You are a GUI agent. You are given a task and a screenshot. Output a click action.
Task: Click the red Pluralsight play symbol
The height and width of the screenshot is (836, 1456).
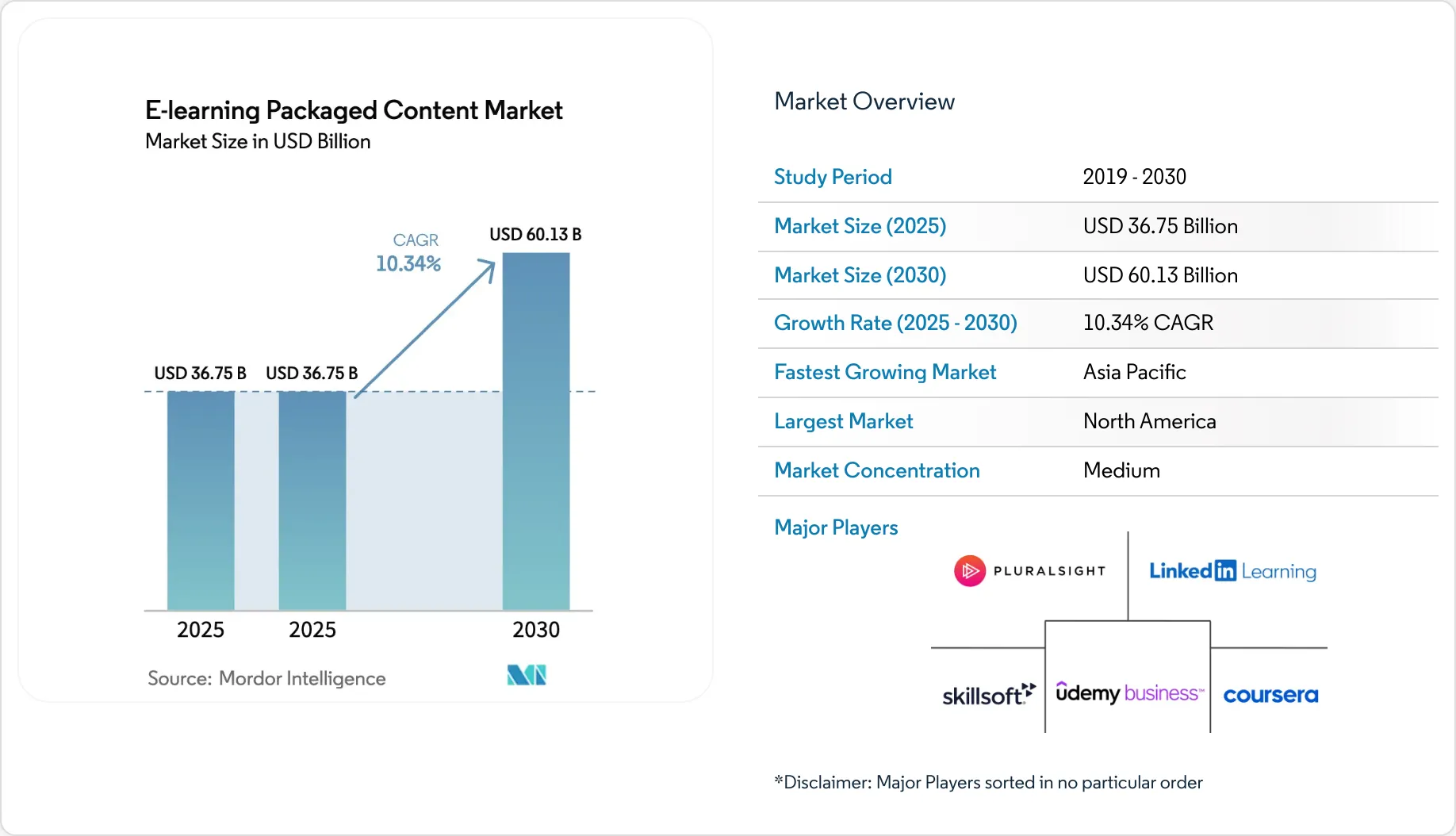point(969,571)
